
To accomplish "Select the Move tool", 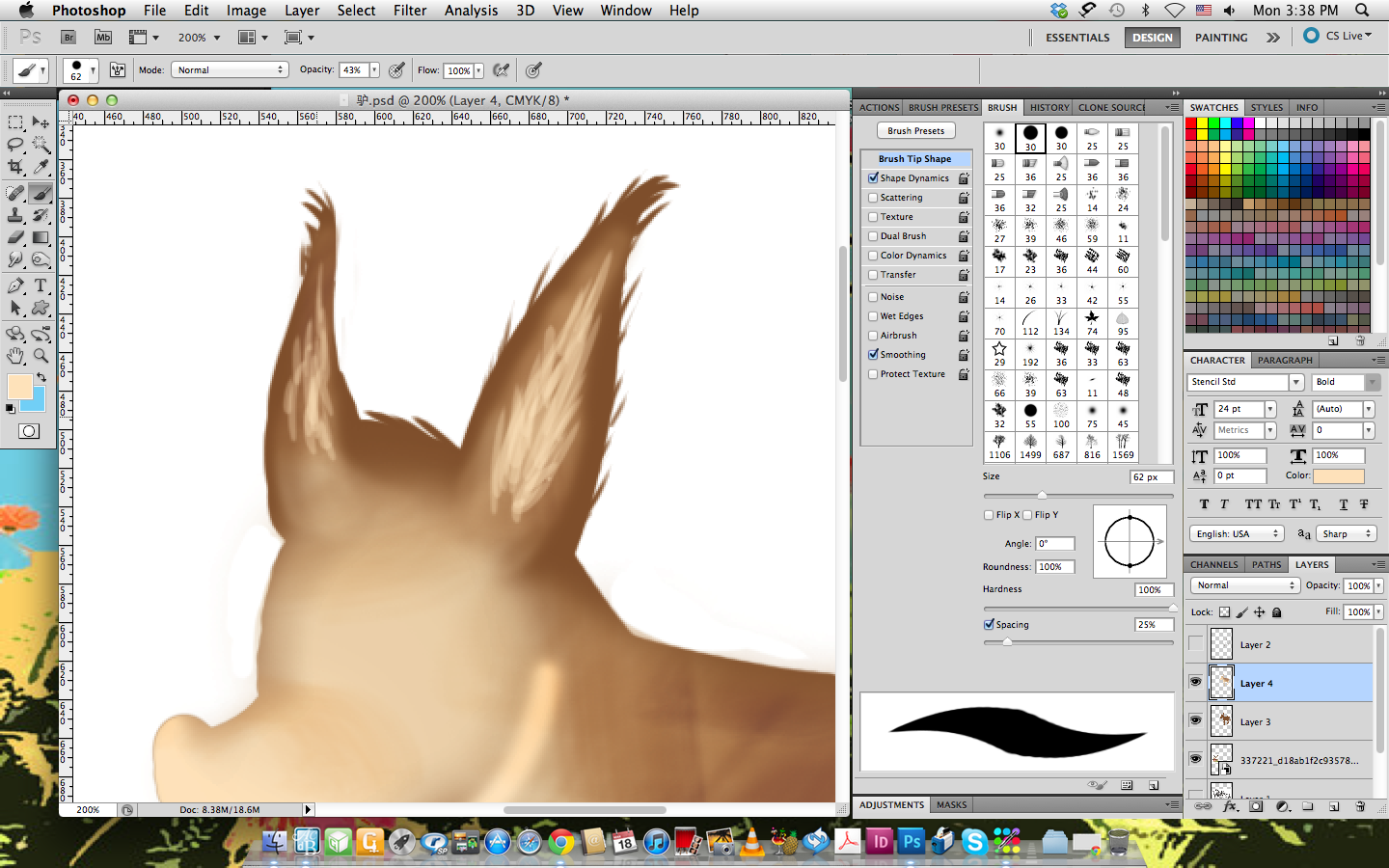I will 41,122.
